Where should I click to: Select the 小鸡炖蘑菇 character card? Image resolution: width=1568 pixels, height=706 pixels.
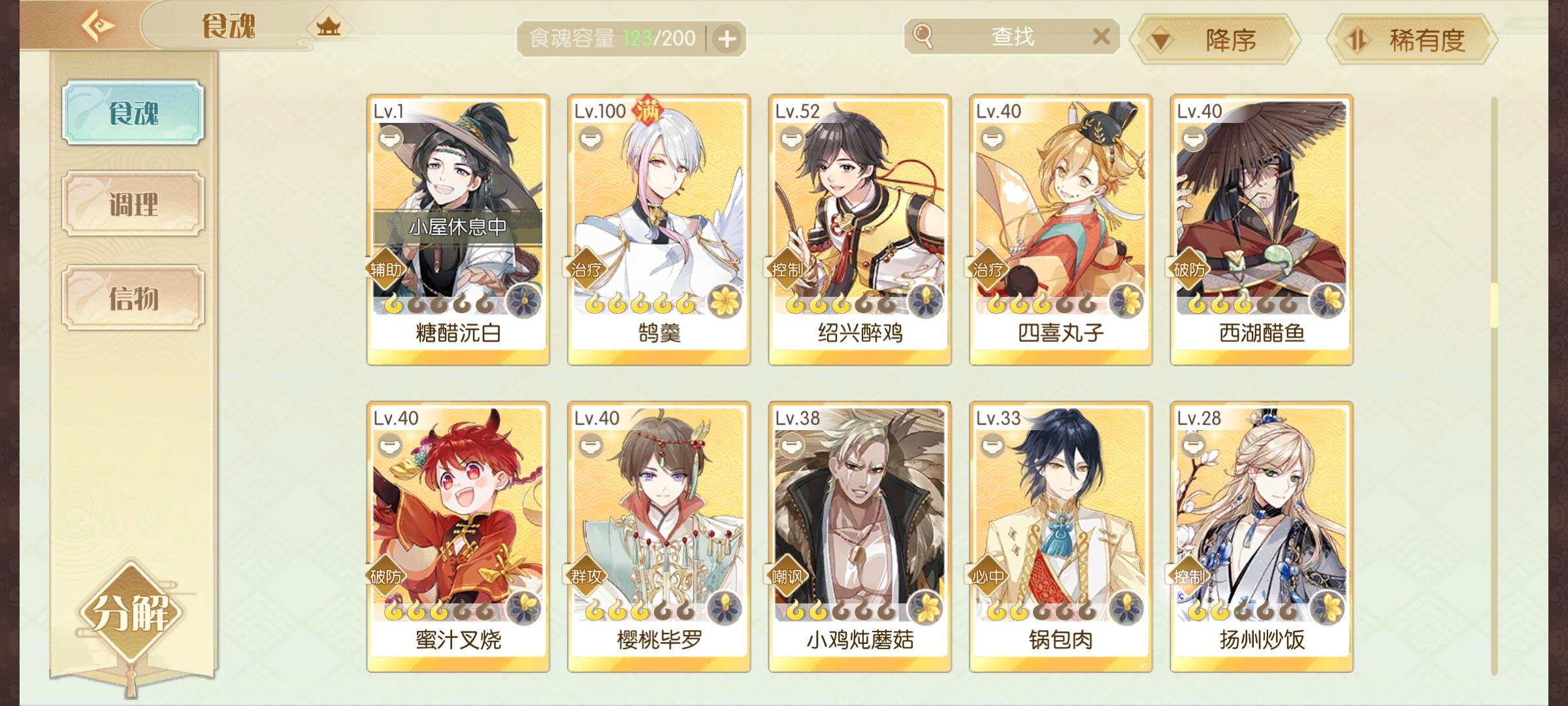click(x=860, y=537)
